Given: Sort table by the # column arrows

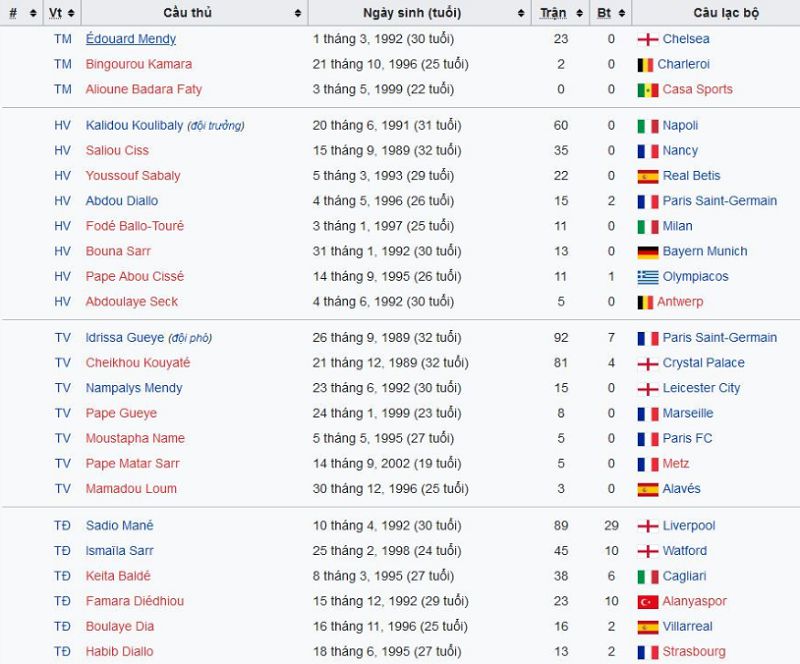Looking at the screenshot, I should (33, 13).
